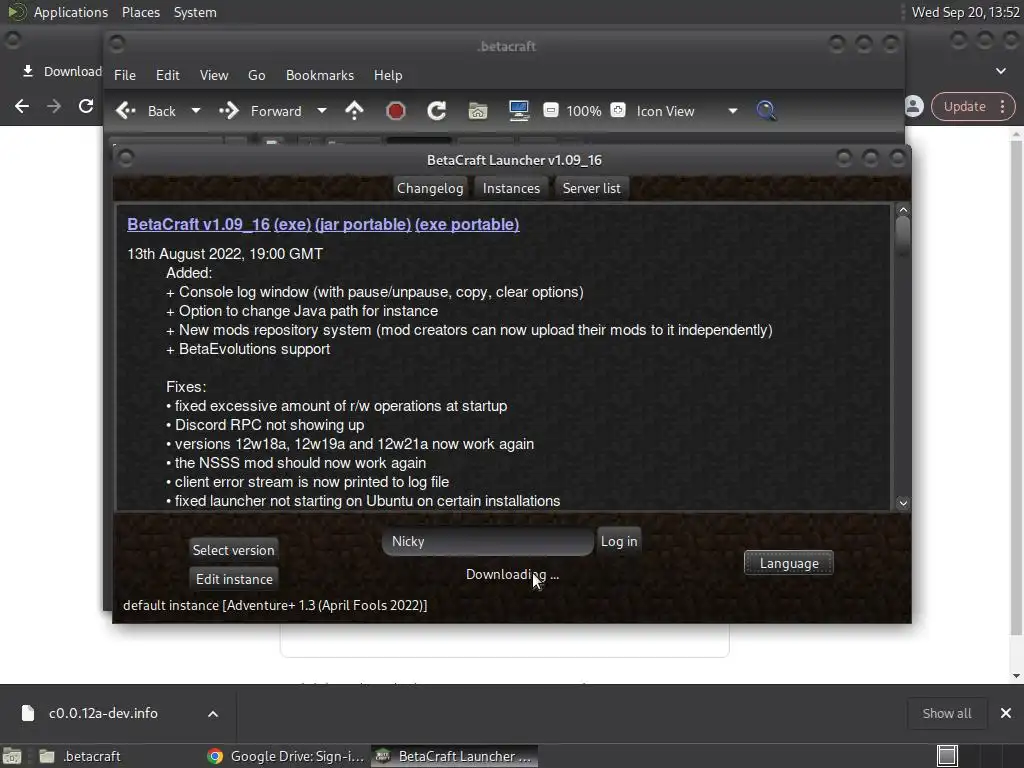
Task: Click the Search magnifier icon in the file manager
Action: pyautogui.click(x=766, y=111)
